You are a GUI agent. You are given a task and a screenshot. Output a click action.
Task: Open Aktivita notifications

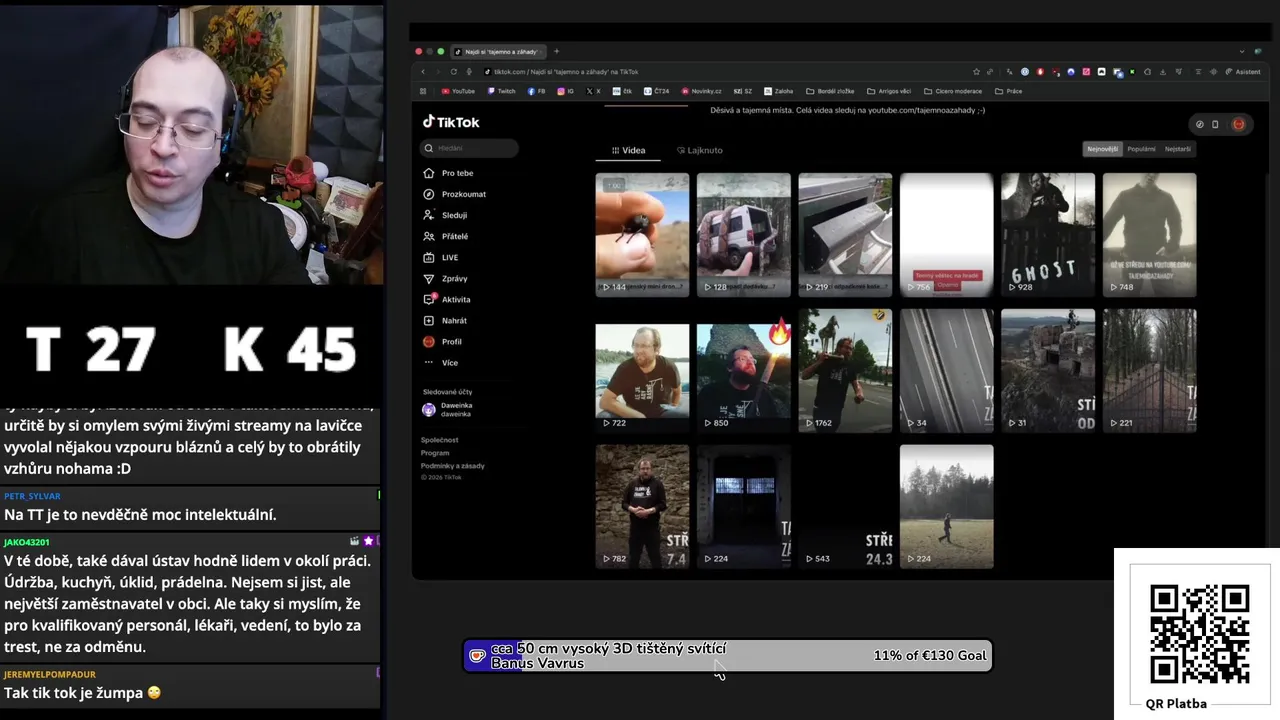[x=447, y=299]
